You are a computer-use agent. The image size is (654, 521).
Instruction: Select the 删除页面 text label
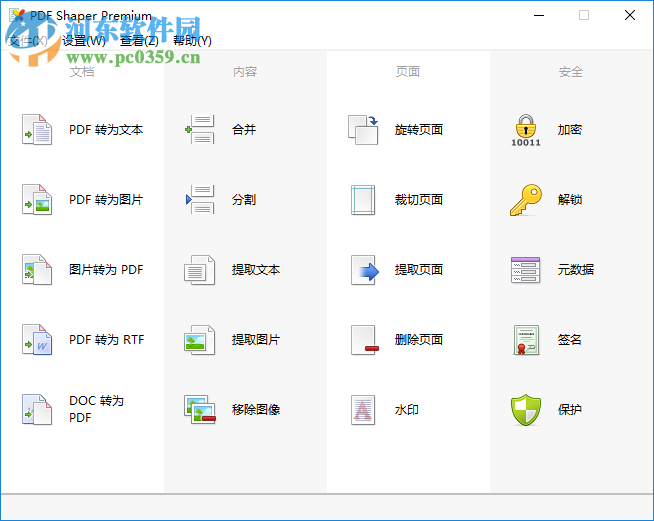[x=419, y=340]
